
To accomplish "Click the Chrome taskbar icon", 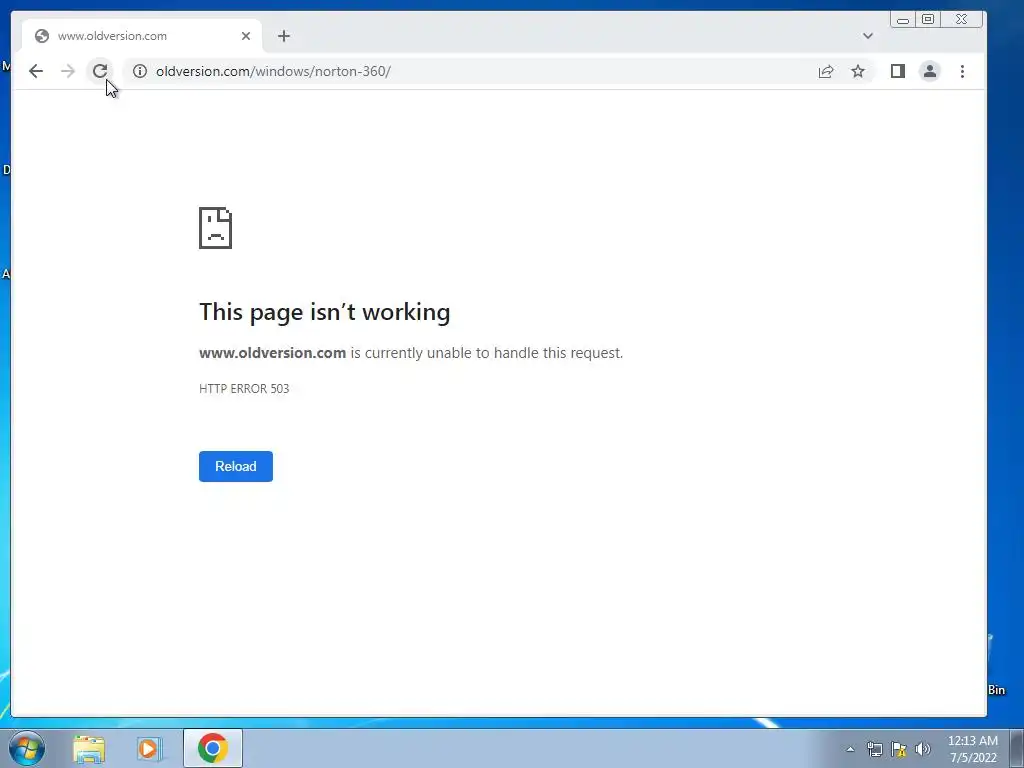I will [x=212, y=748].
